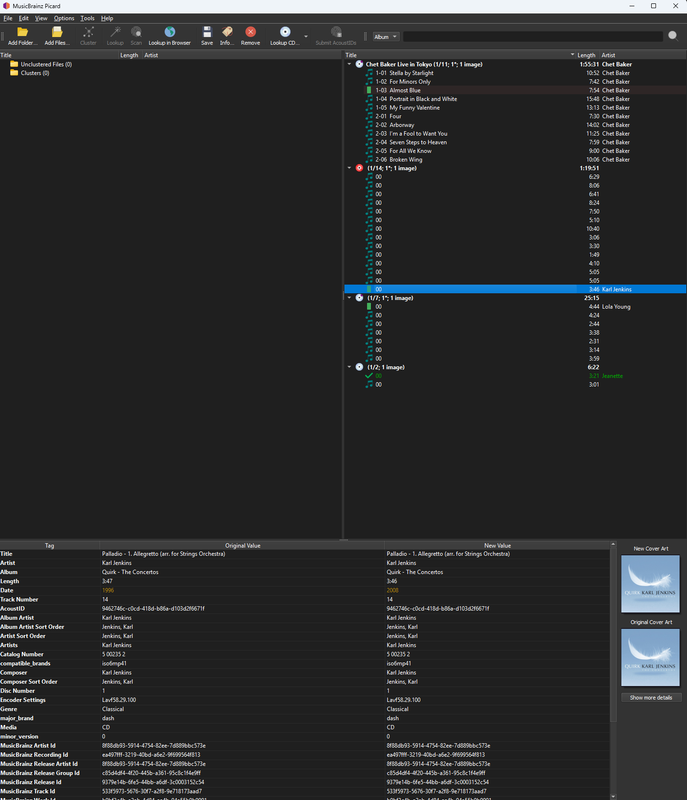The width and height of the screenshot is (687, 800).
Task: Open the Options menu
Action: tap(64, 18)
